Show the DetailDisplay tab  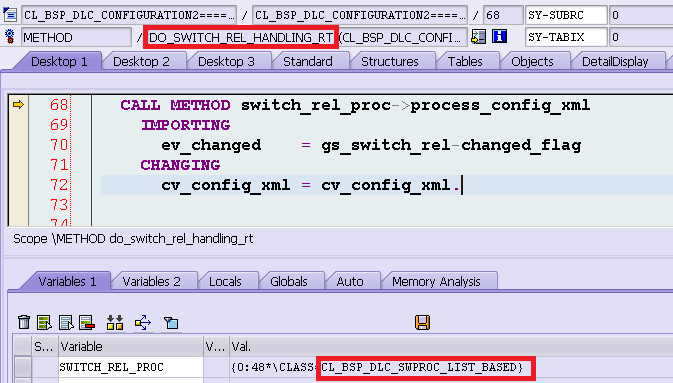click(x=615, y=61)
